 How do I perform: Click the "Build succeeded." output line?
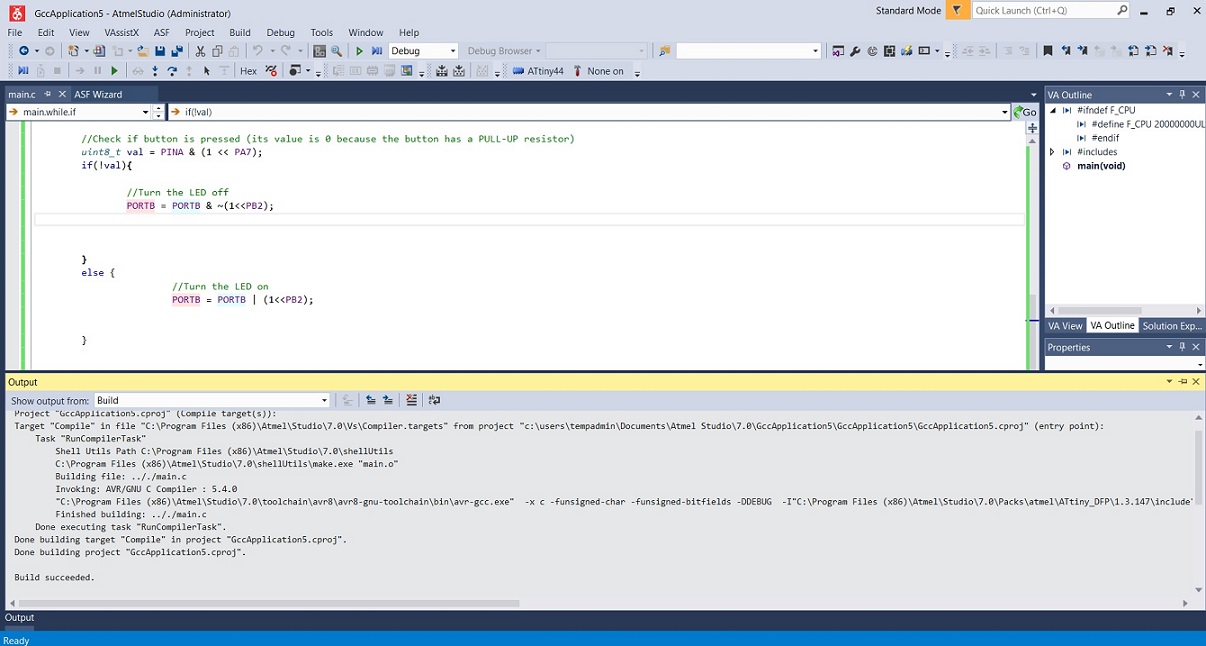(x=54, y=577)
